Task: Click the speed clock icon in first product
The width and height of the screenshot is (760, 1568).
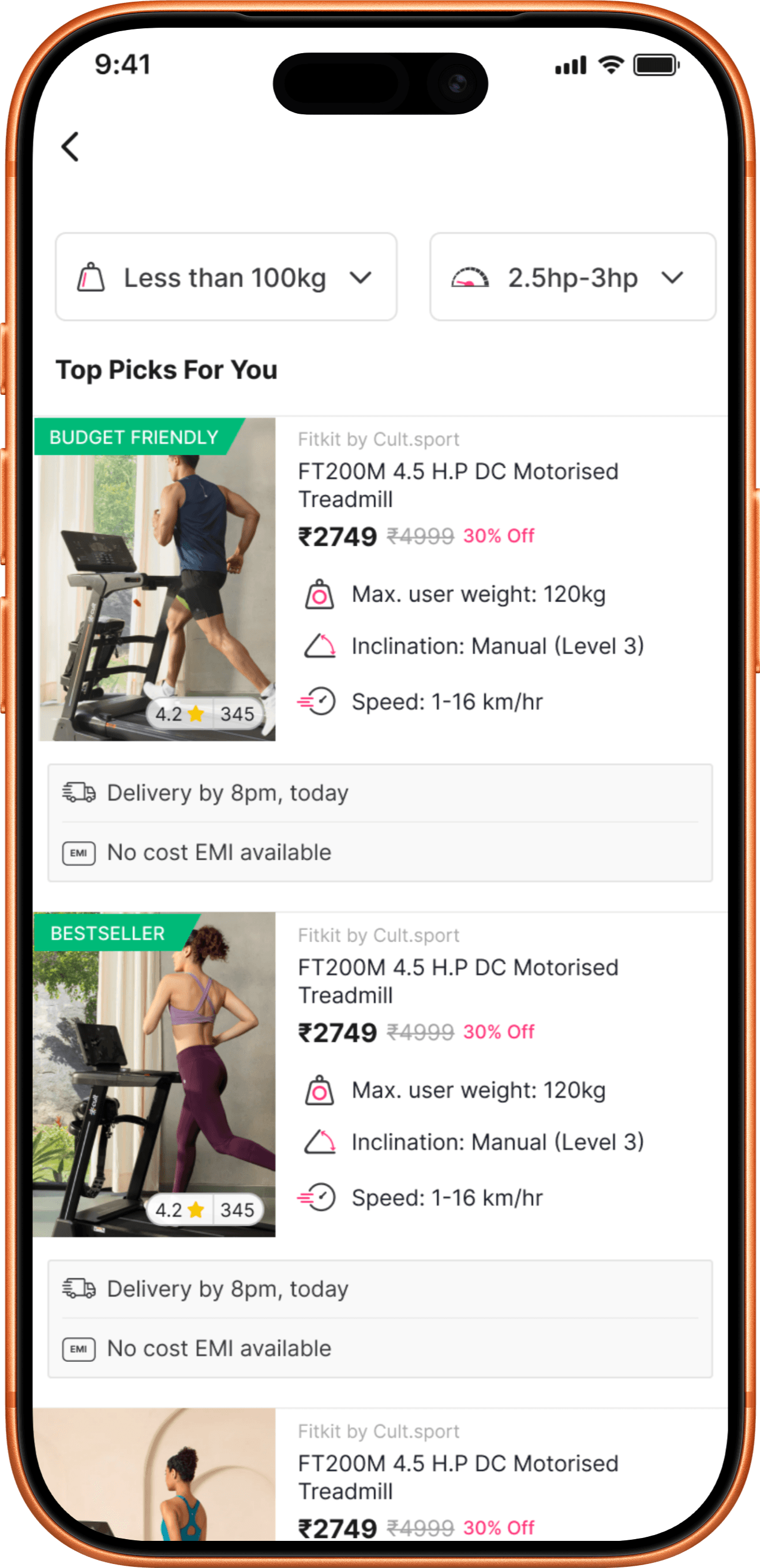Action: (316, 701)
